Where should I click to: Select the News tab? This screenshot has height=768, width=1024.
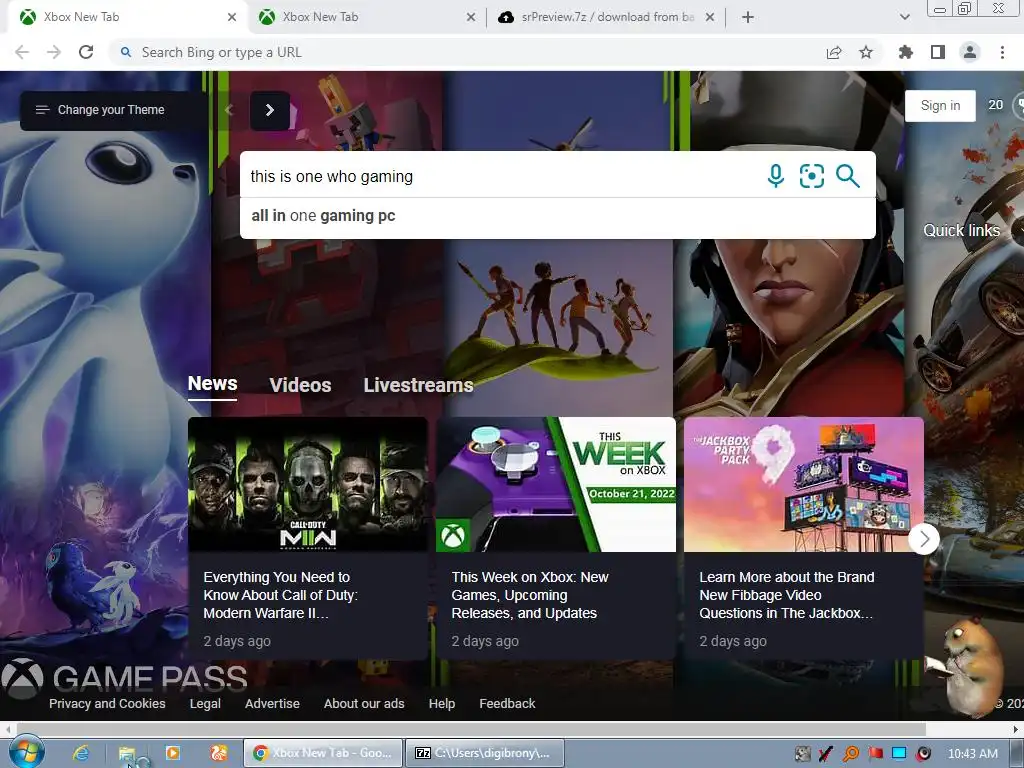(x=212, y=384)
